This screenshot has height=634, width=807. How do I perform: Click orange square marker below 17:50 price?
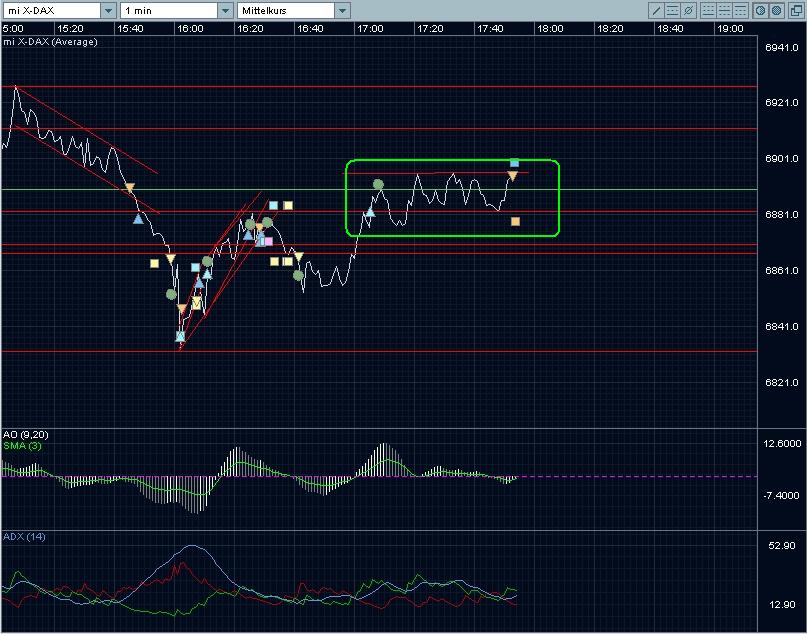point(516,221)
